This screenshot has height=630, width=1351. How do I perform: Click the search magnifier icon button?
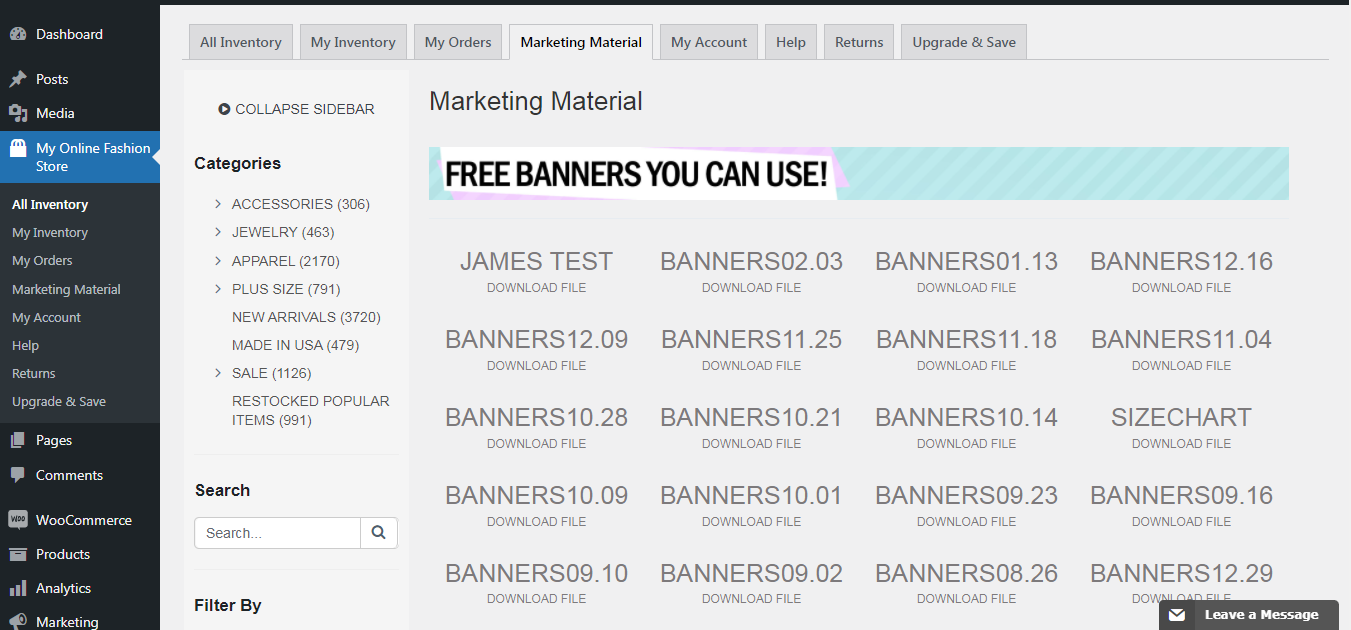[379, 533]
